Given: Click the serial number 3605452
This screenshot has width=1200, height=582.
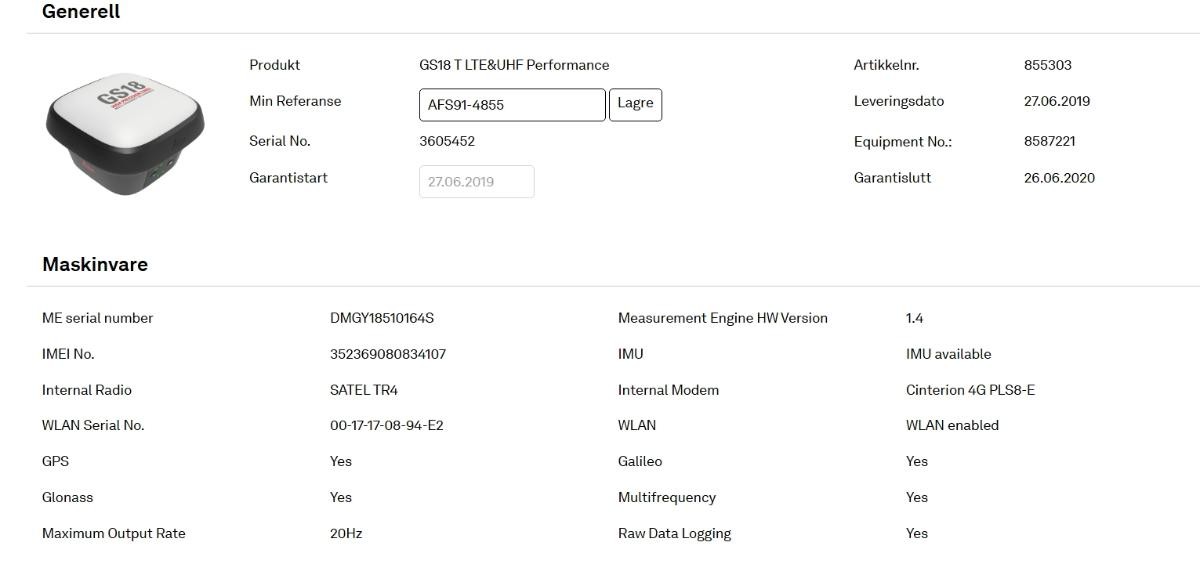Looking at the screenshot, I should point(447,141).
